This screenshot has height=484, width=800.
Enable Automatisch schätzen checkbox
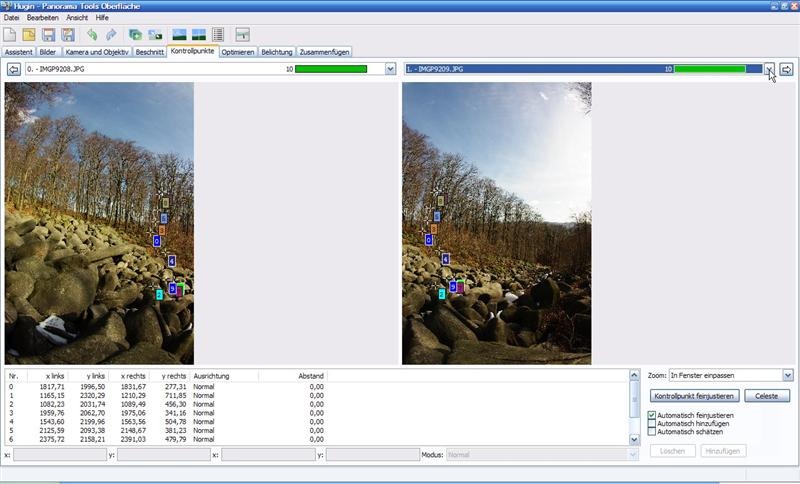[x=652, y=432]
